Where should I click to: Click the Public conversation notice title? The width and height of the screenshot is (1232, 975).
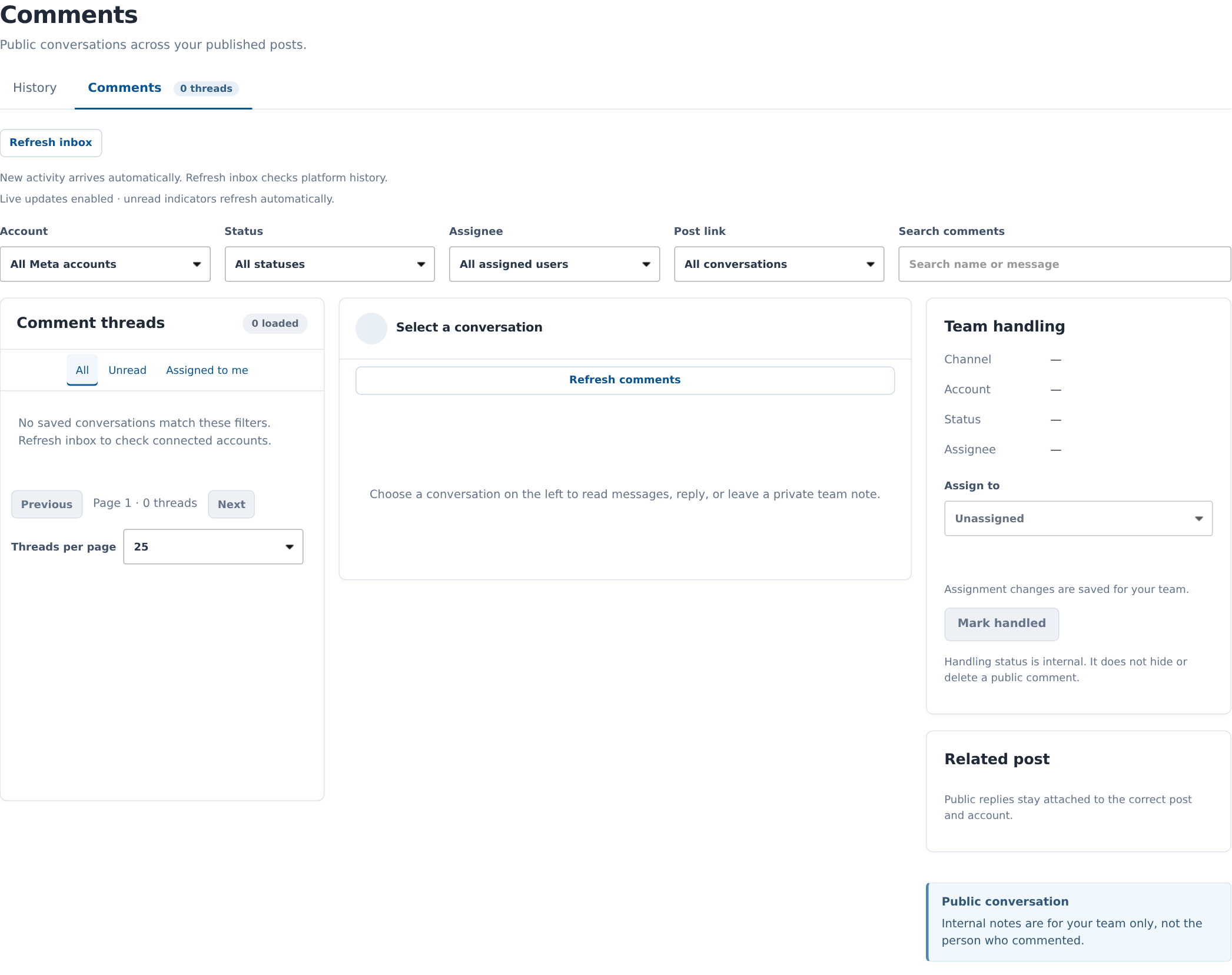[x=1005, y=901]
